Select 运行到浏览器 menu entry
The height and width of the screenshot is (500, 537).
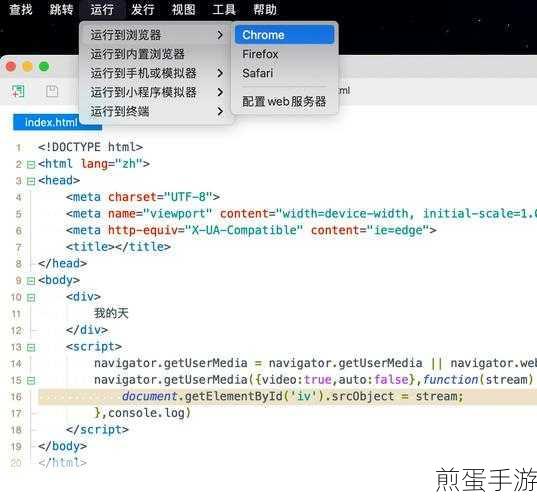click(157, 35)
